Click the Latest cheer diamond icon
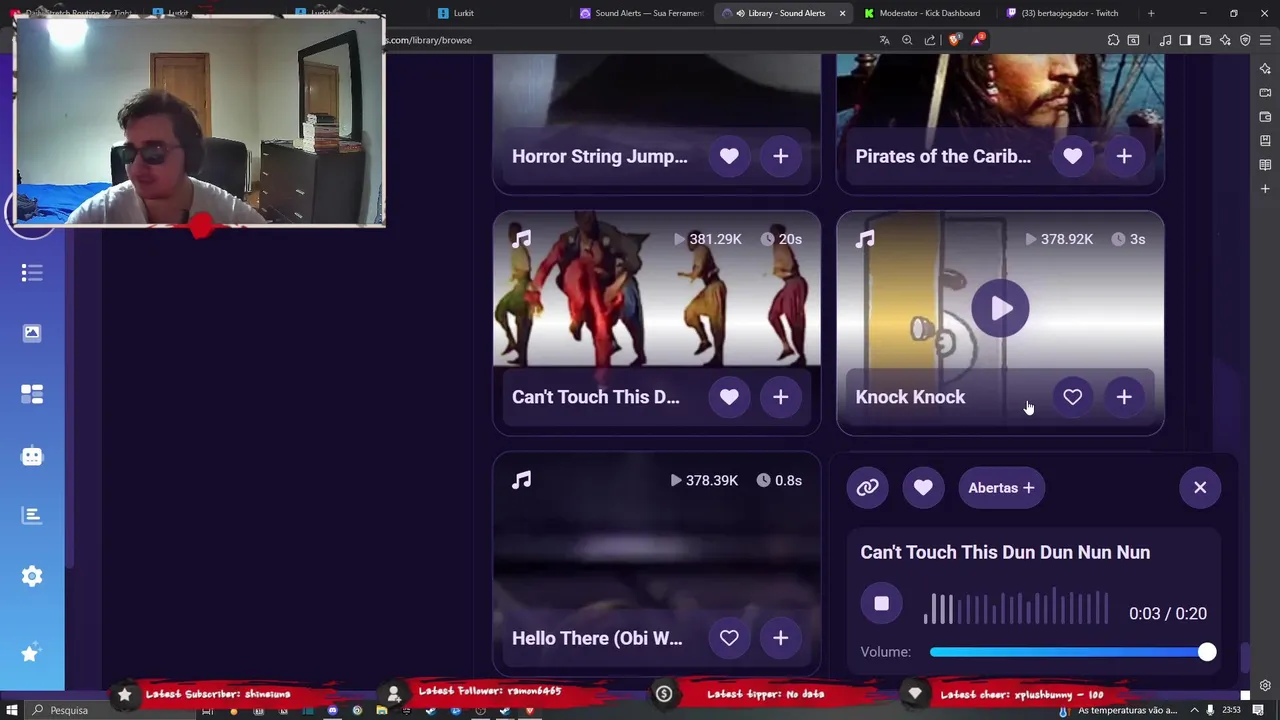1280x720 pixels. [914, 694]
